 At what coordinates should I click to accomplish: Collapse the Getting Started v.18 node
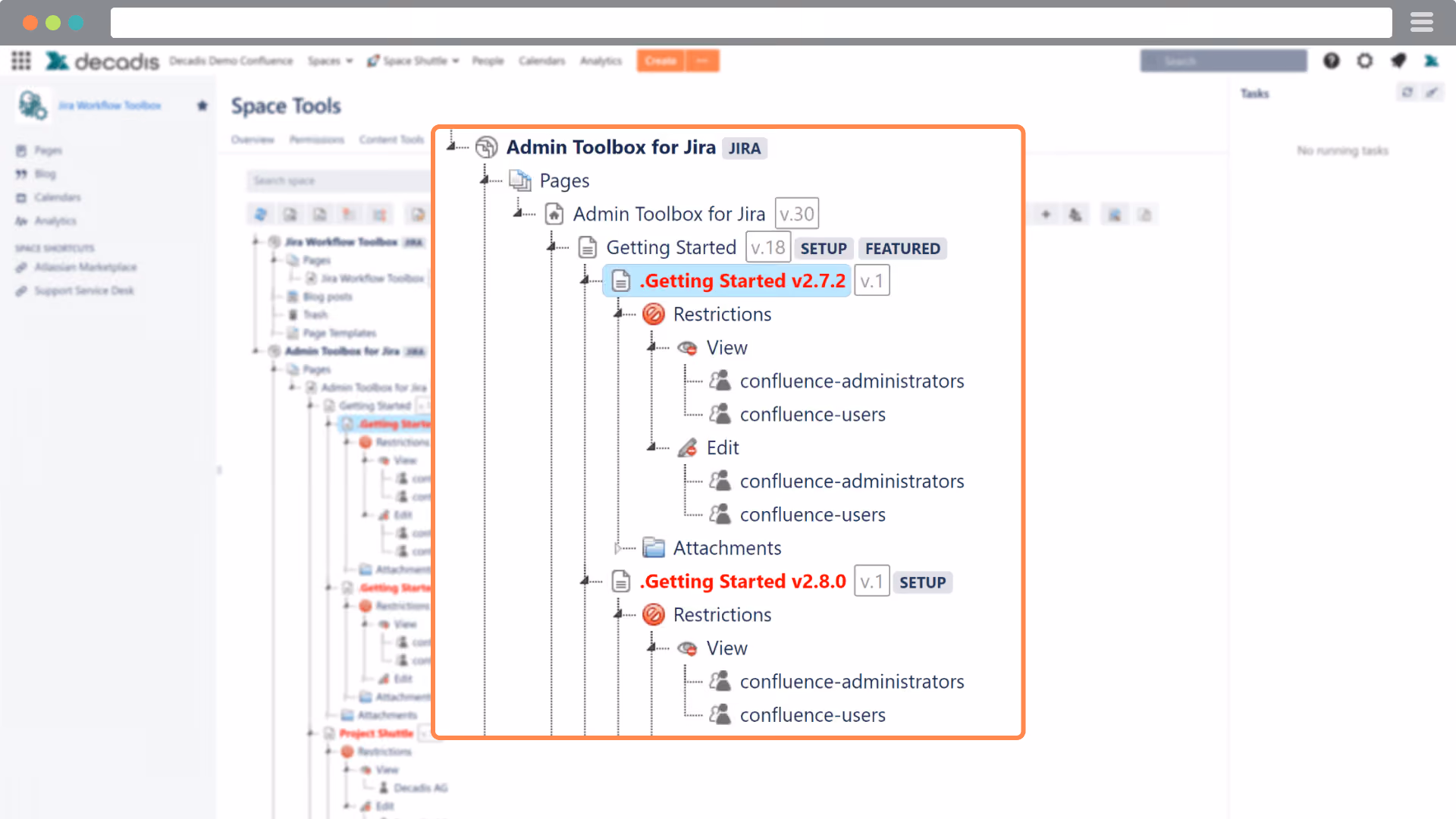pyautogui.click(x=551, y=246)
